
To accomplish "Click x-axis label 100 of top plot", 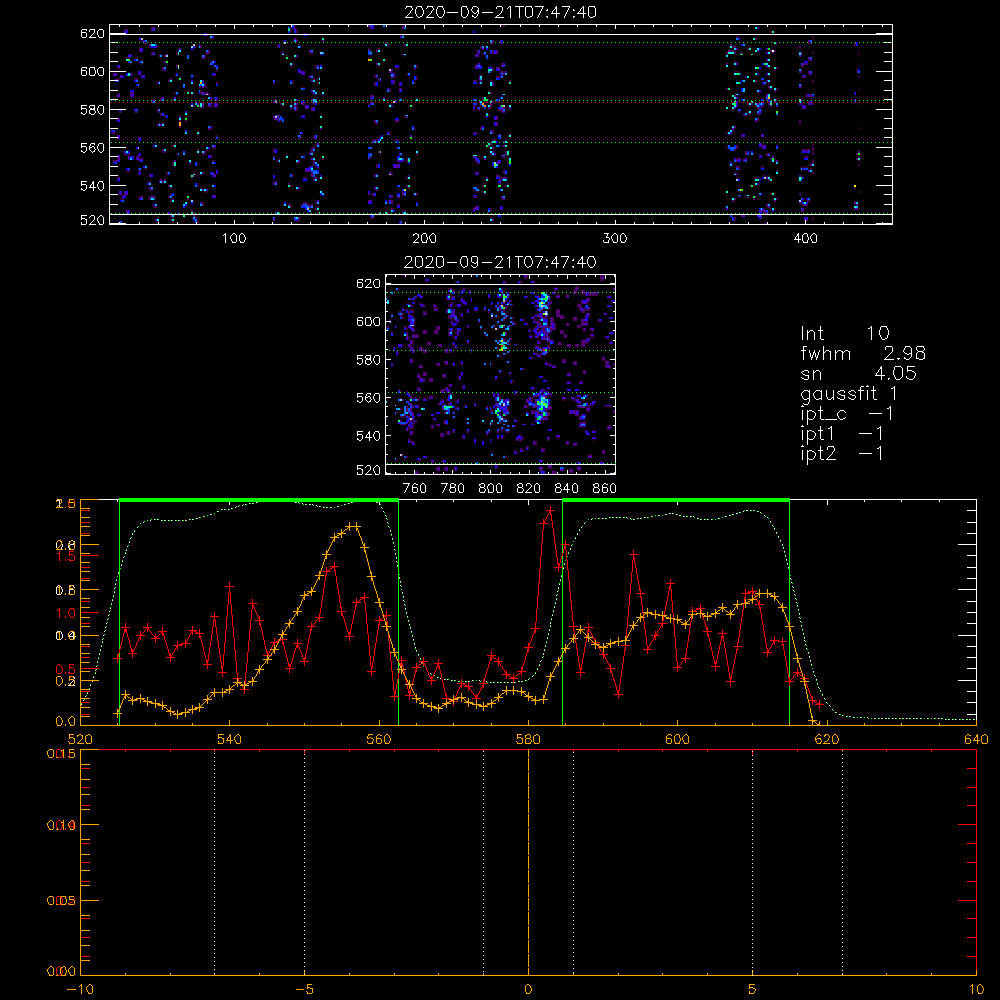I will point(234,239).
